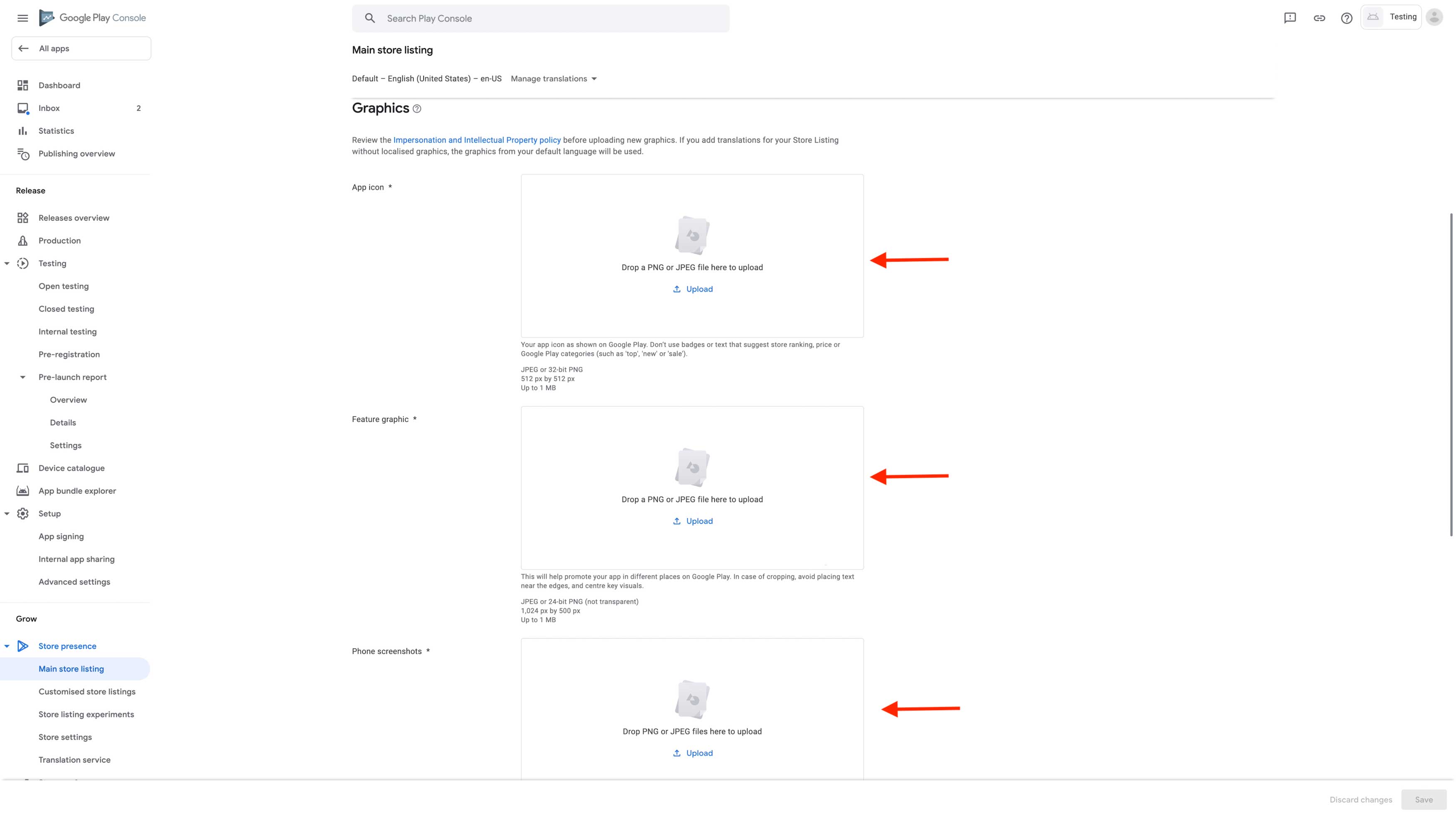The height and width of the screenshot is (819, 1456).
Task: Click the feedback icon in top bar
Action: [x=1290, y=18]
